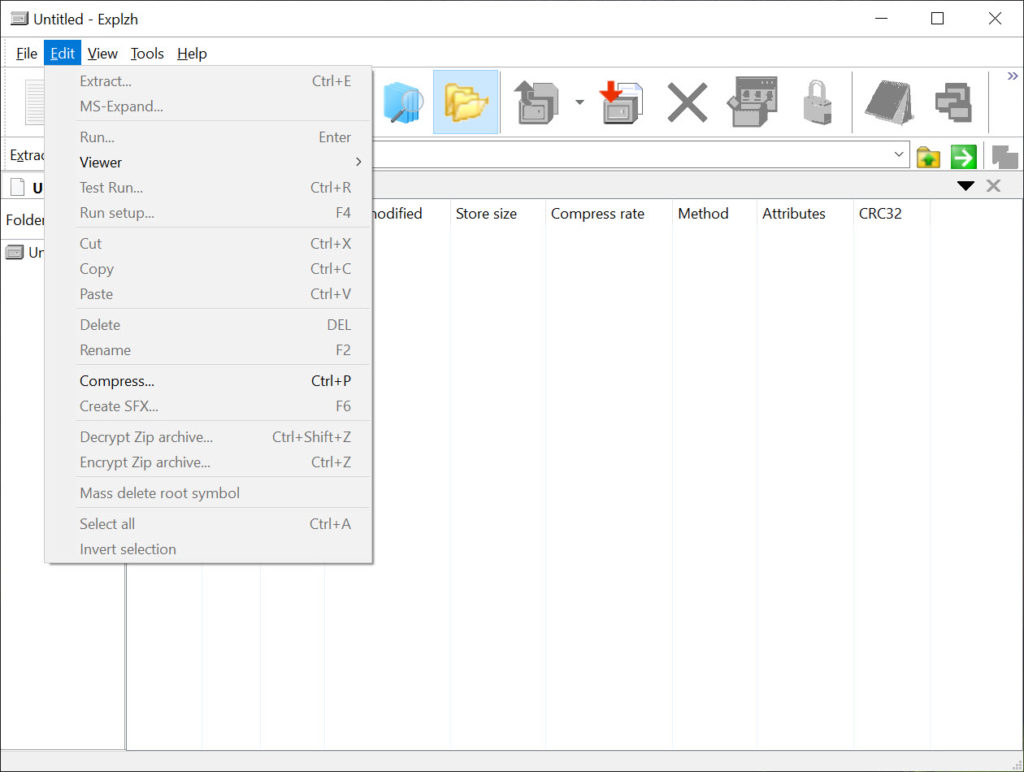The width and height of the screenshot is (1024, 772).
Task: Close the open Edit menu
Action: [x=63, y=54]
